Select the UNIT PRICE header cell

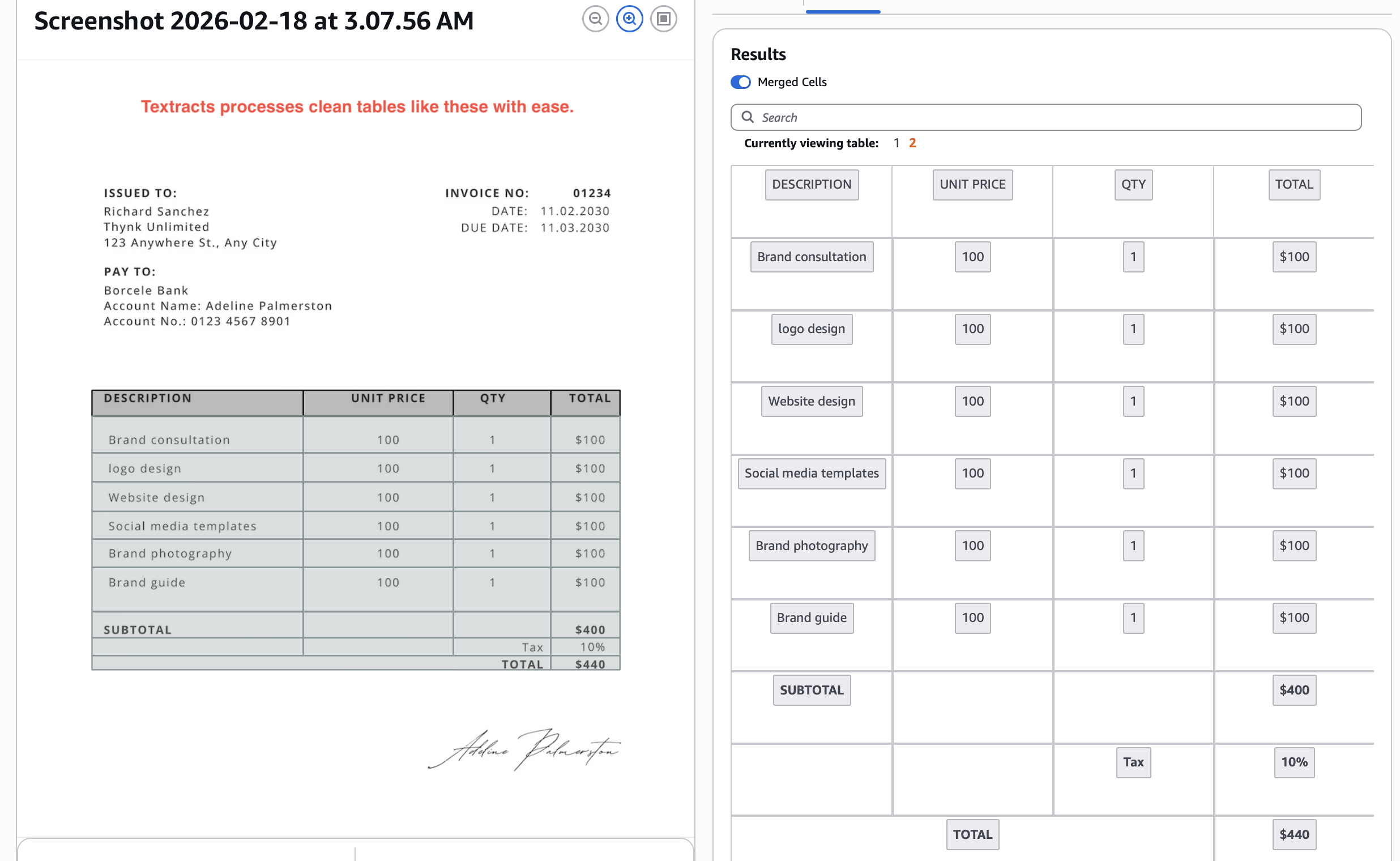click(972, 185)
